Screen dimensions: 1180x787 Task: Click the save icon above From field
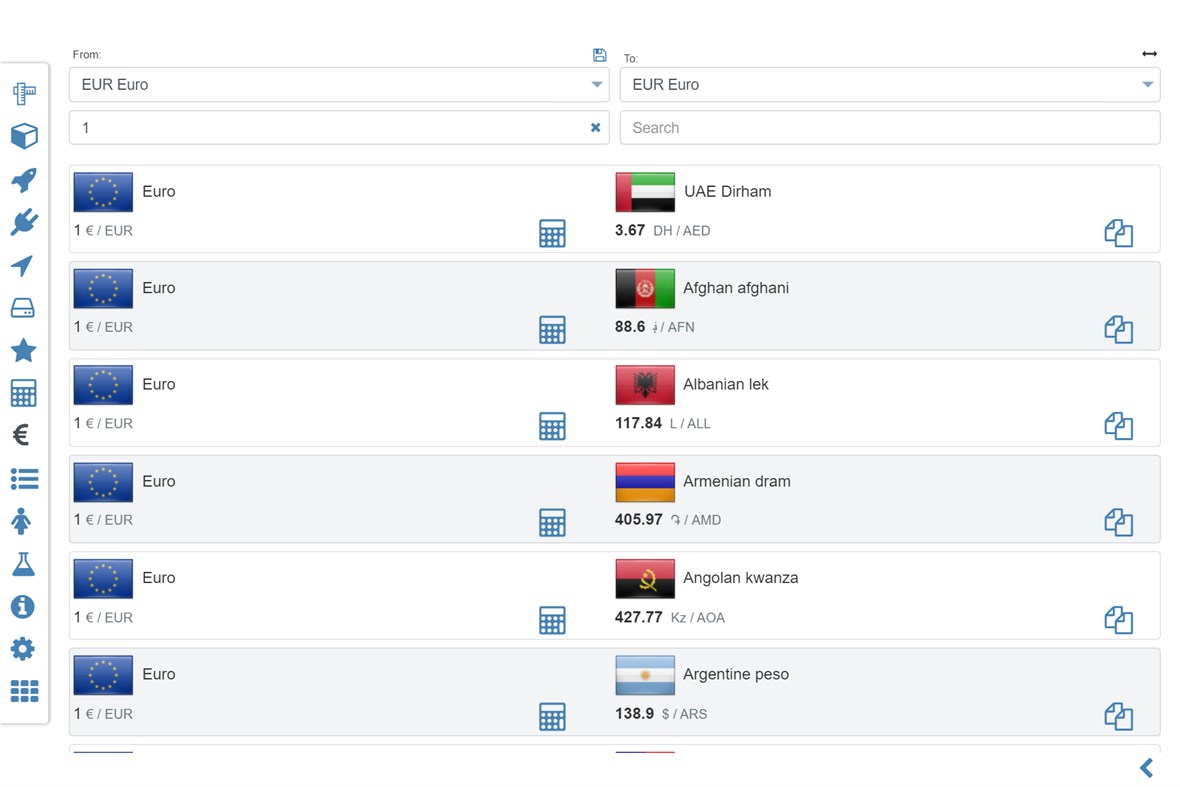pyautogui.click(x=599, y=55)
